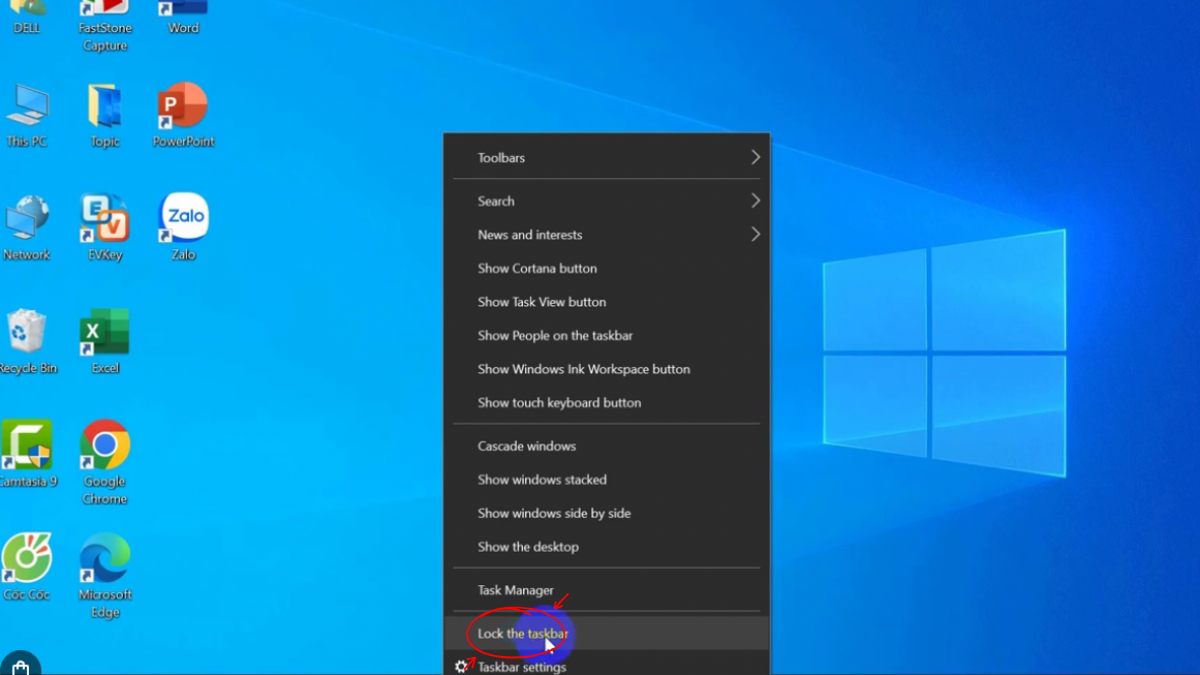This screenshot has width=1200, height=675.
Task: Select the Zalo desktop shortcut
Action: 183,229
